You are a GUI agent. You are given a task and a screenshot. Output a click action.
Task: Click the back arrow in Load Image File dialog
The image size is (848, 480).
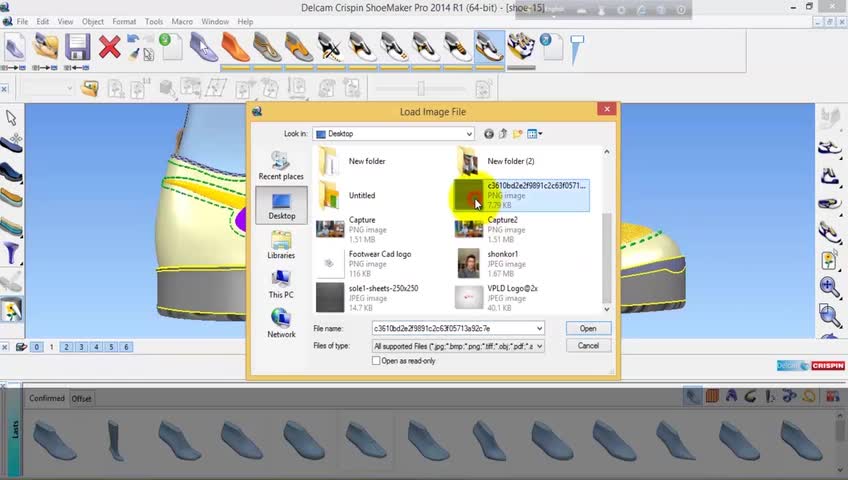click(488, 134)
